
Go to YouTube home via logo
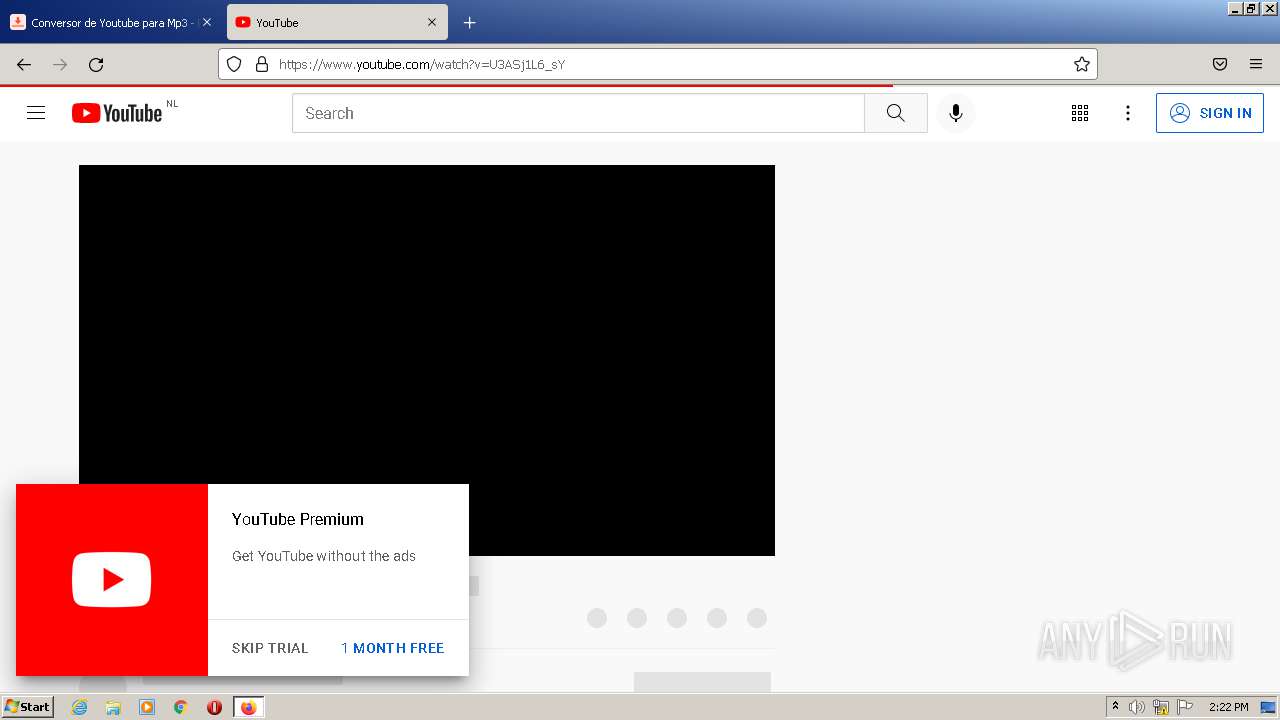[117, 113]
